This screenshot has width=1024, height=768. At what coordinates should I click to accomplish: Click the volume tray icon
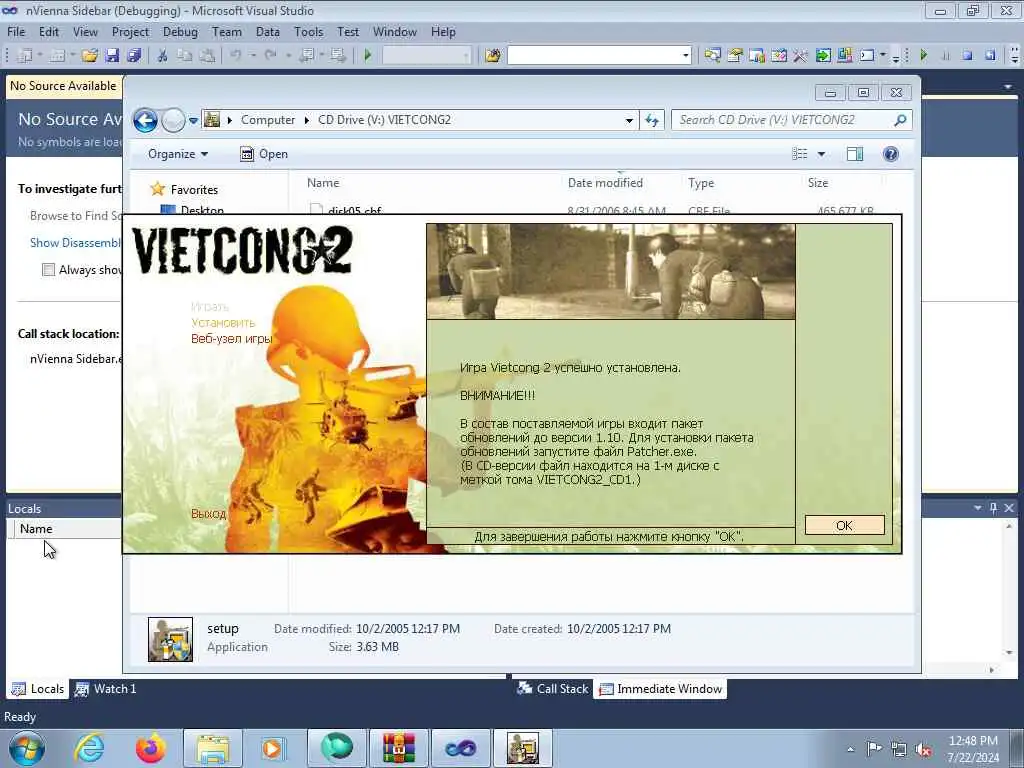point(923,750)
